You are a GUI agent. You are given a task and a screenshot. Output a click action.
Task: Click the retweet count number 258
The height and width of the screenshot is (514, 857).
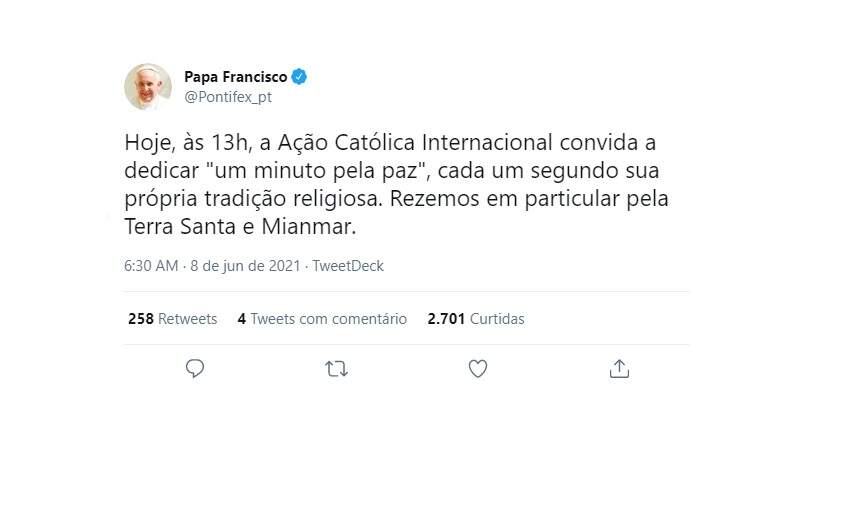tap(140, 319)
